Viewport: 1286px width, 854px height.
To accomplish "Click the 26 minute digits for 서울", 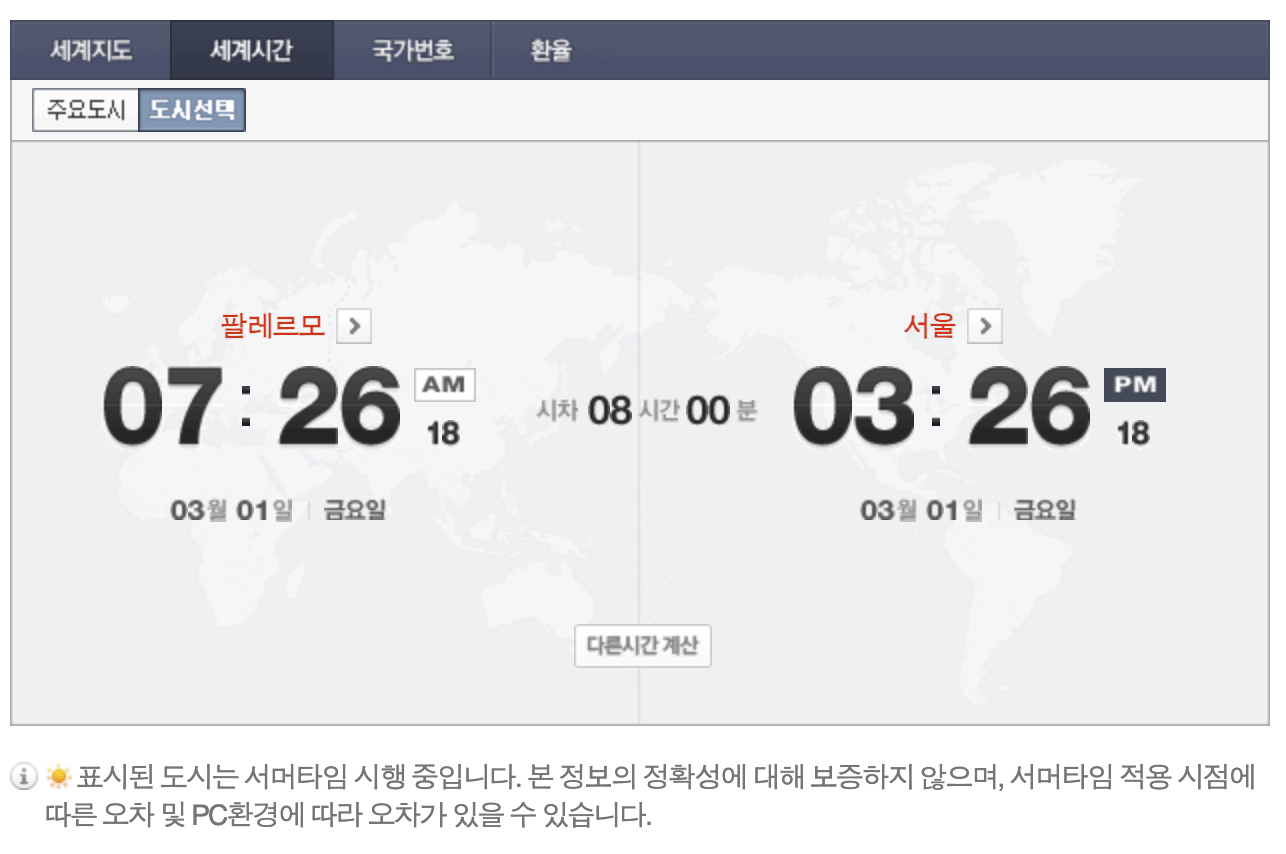I will point(1029,408).
